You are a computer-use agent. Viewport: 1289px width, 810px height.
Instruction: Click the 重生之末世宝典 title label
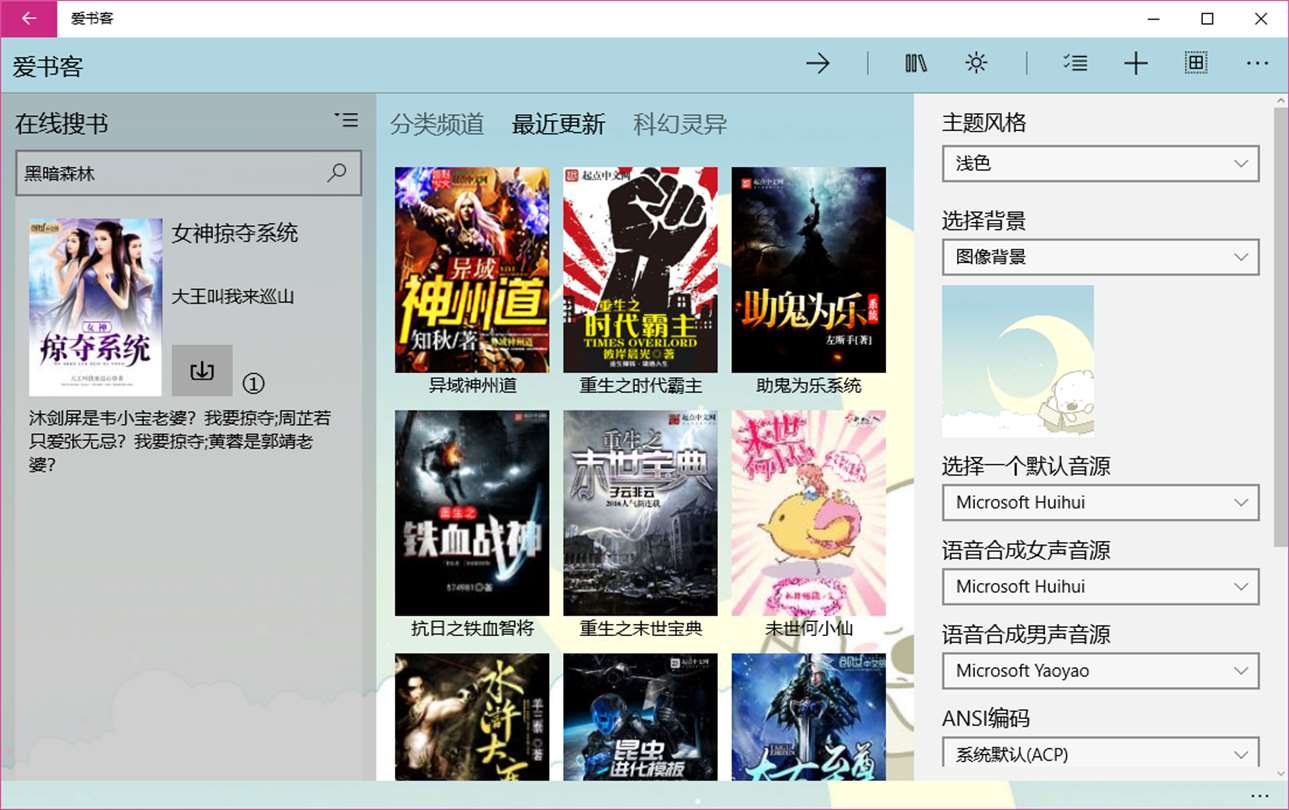(641, 628)
